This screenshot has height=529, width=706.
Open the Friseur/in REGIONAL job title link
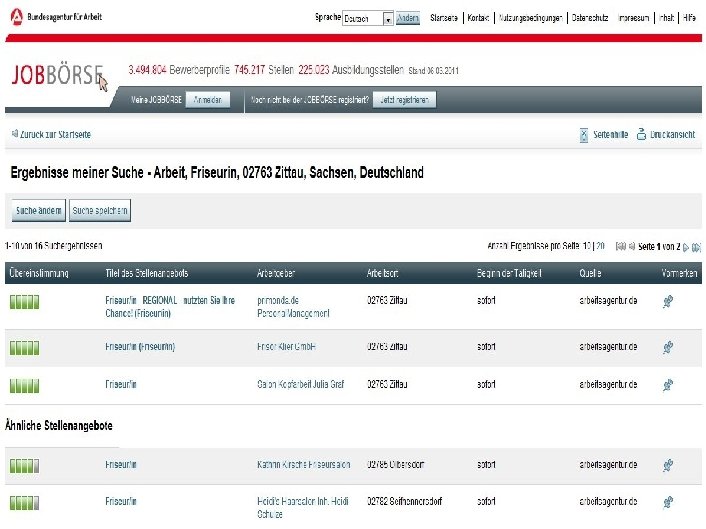(170, 307)
